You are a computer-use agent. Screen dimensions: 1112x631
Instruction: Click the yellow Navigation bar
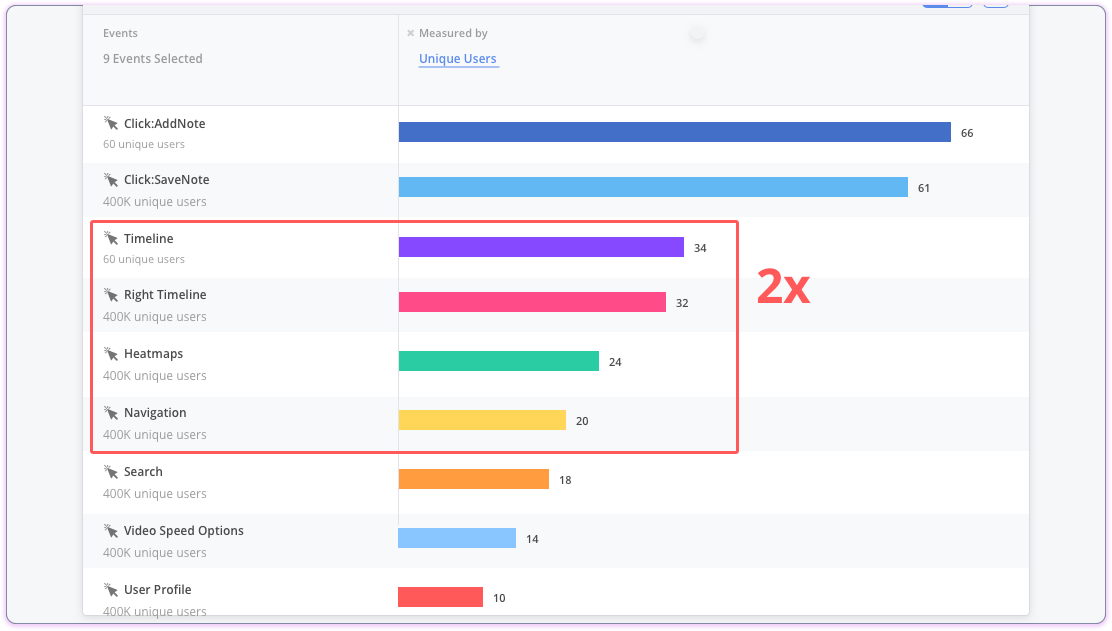point(482,420)
